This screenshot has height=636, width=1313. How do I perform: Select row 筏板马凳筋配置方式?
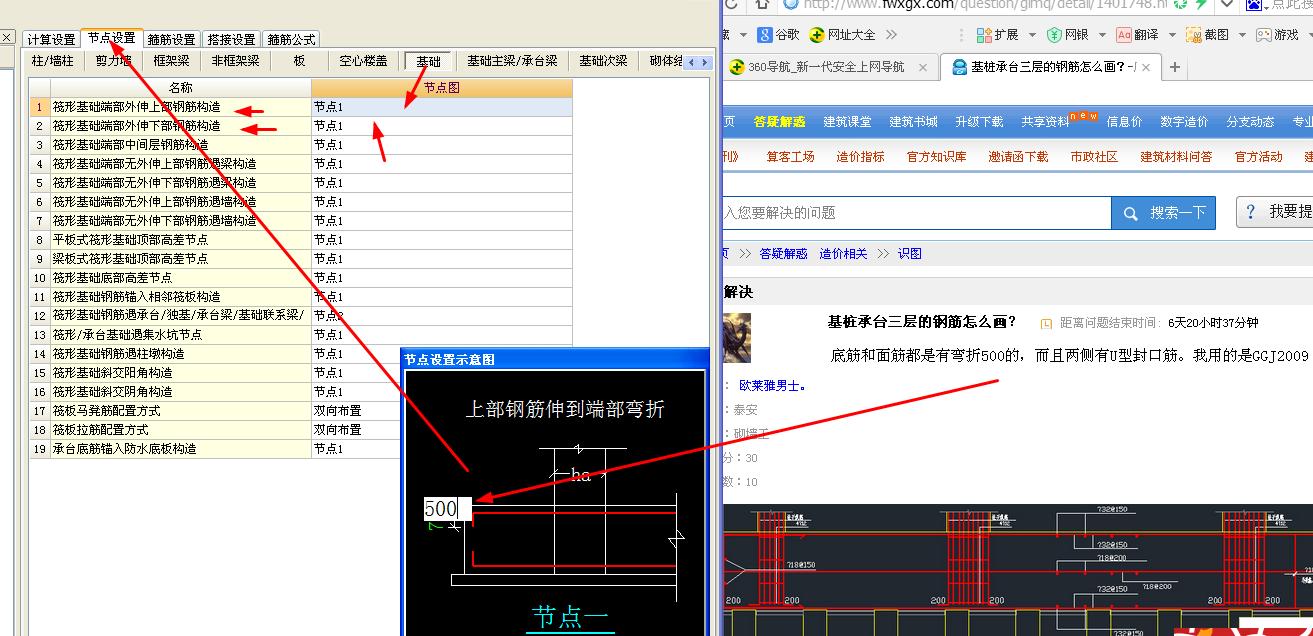[181, 411]
